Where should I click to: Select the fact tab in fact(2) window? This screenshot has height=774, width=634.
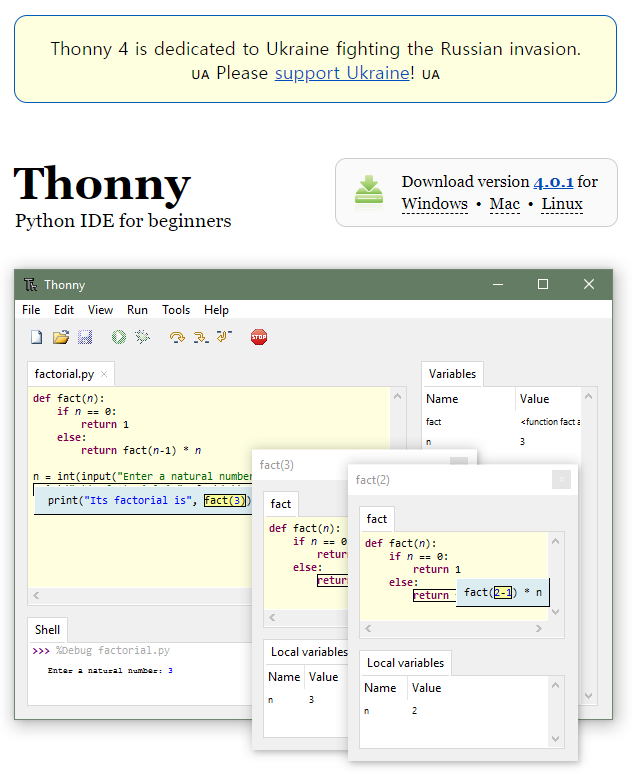tap(377, 519)
